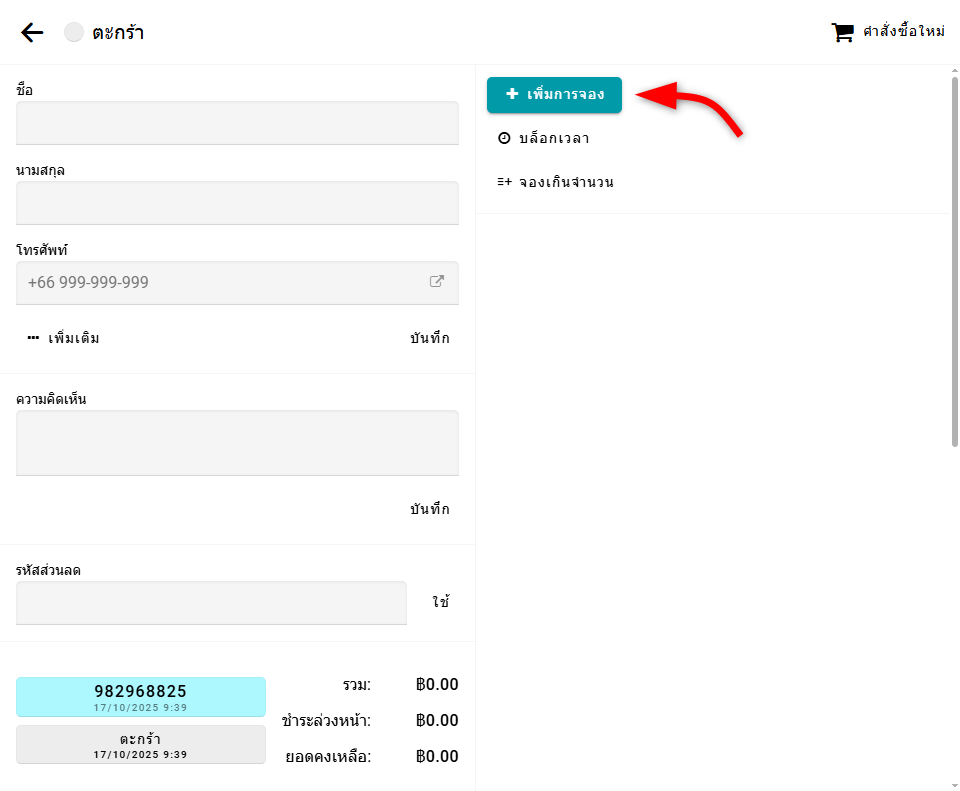Click the external link icon in phone field
The width and height of the screenshot is (960, 791).
pyautogui.click(x=437, y=282)
